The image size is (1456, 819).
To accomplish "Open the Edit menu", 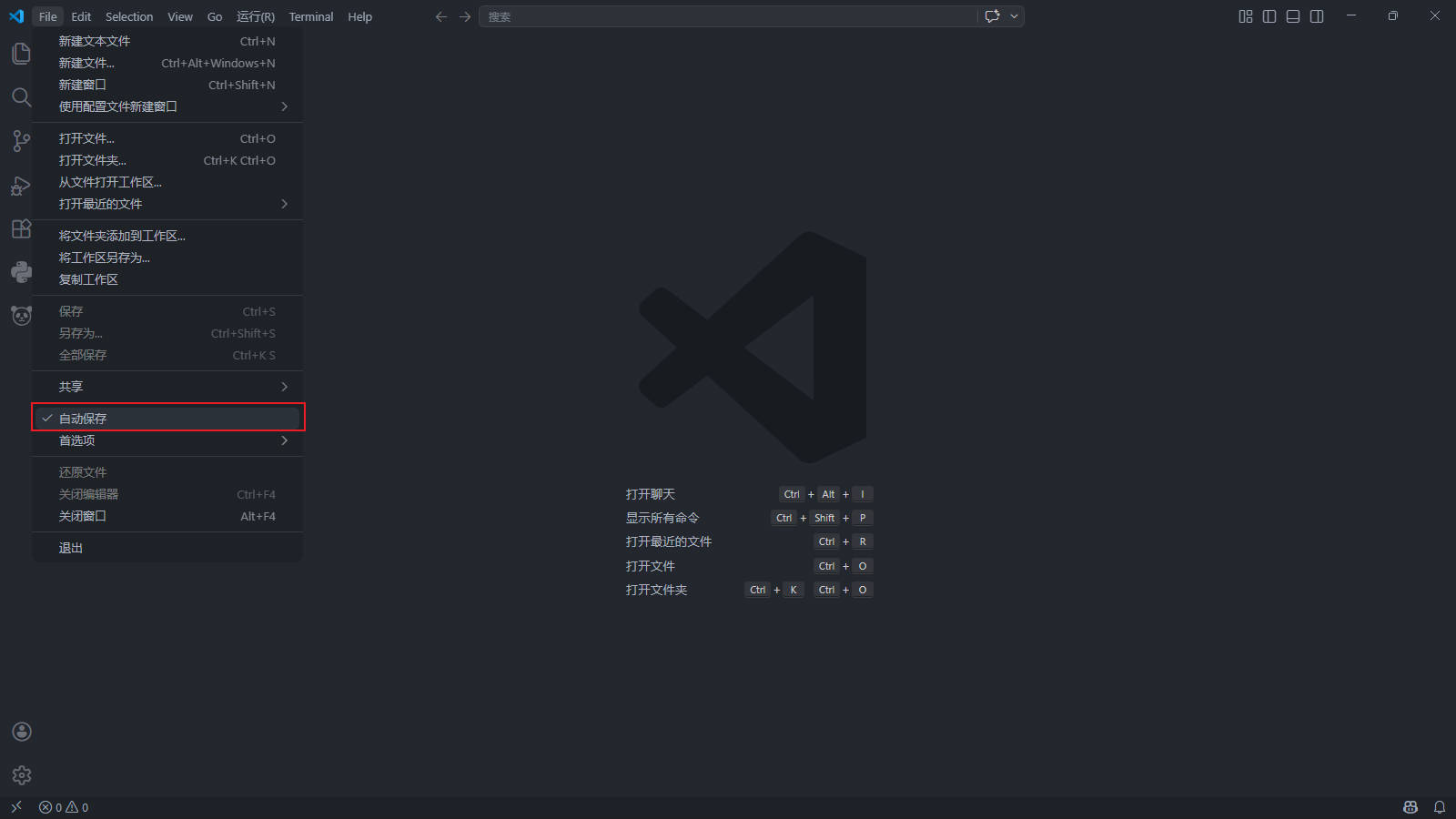I will click(x=81, y=16).
